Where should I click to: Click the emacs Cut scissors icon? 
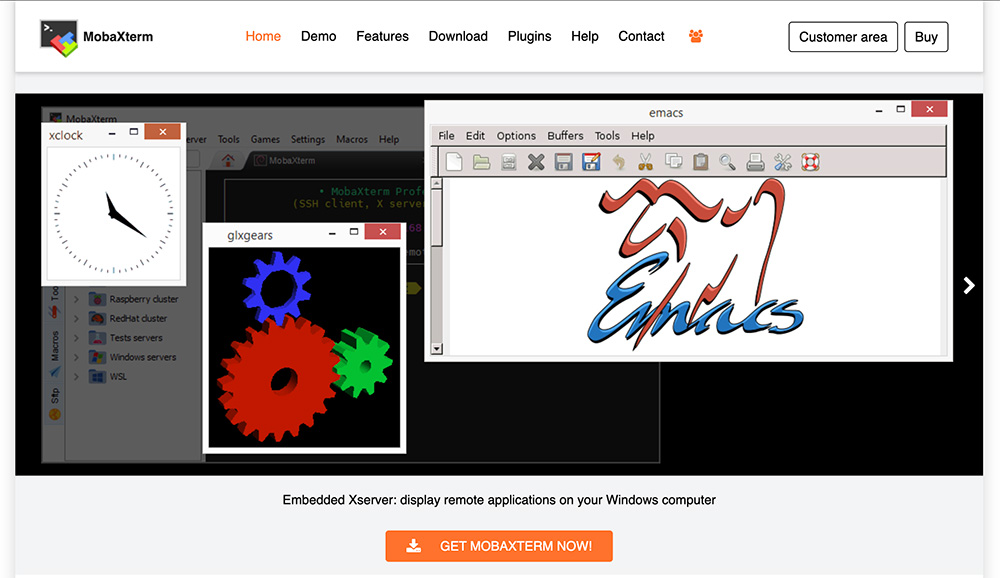(x=645, y=162)
